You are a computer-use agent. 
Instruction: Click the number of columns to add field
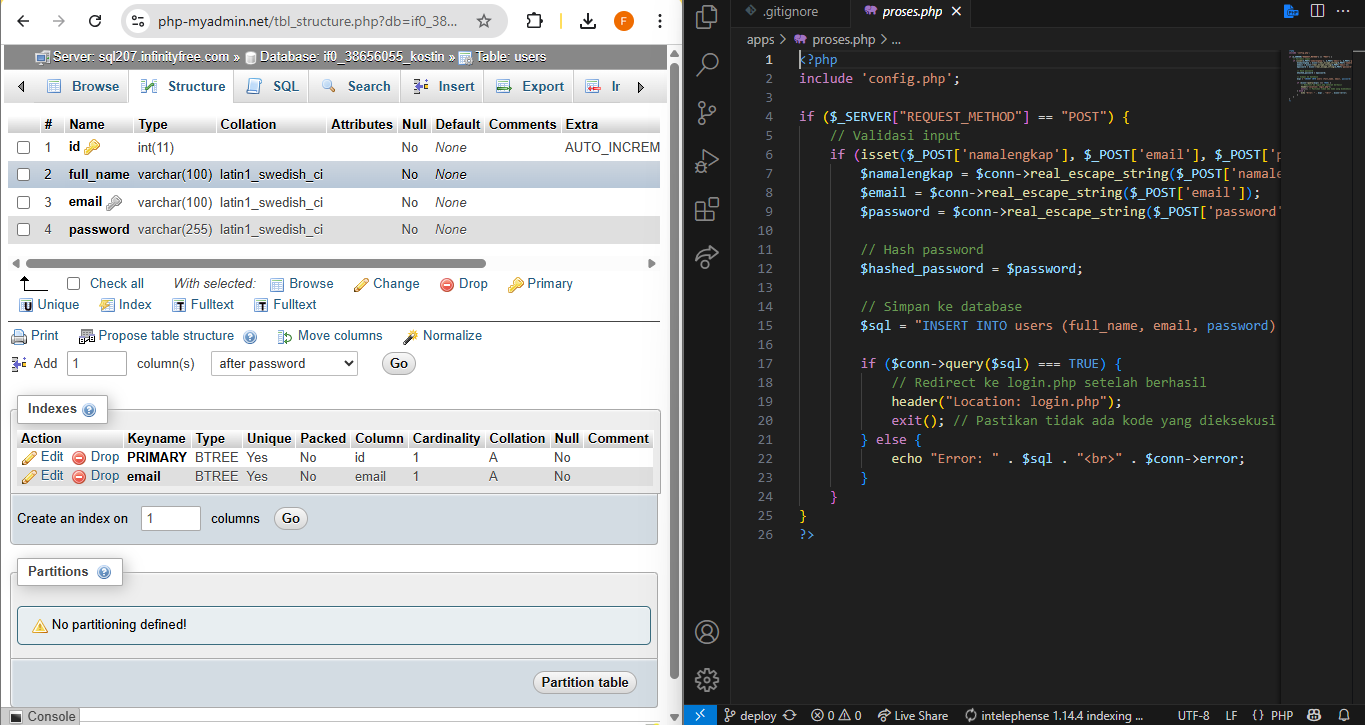[97, 364]
